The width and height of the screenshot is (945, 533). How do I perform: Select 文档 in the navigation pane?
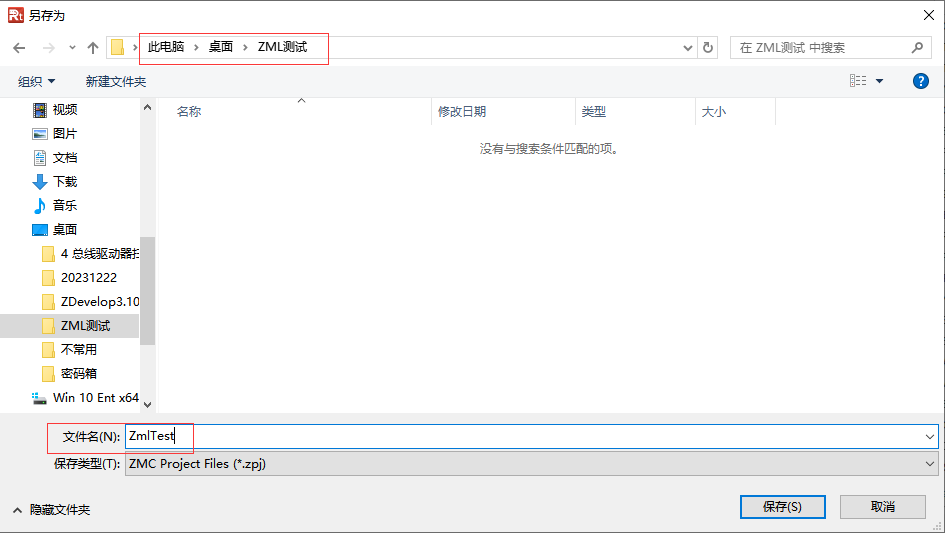point(64,158)
